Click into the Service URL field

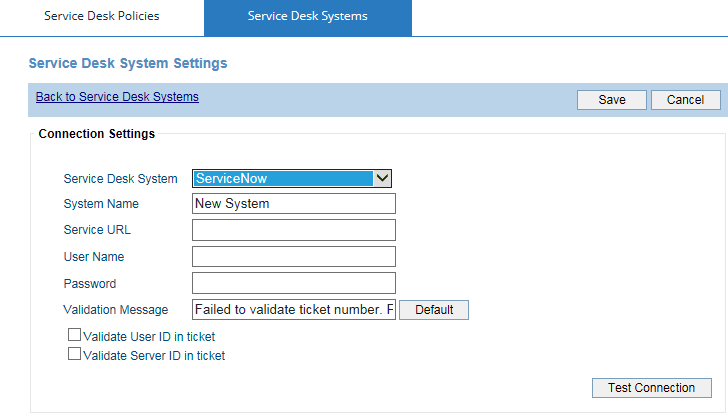pos(294,230)
